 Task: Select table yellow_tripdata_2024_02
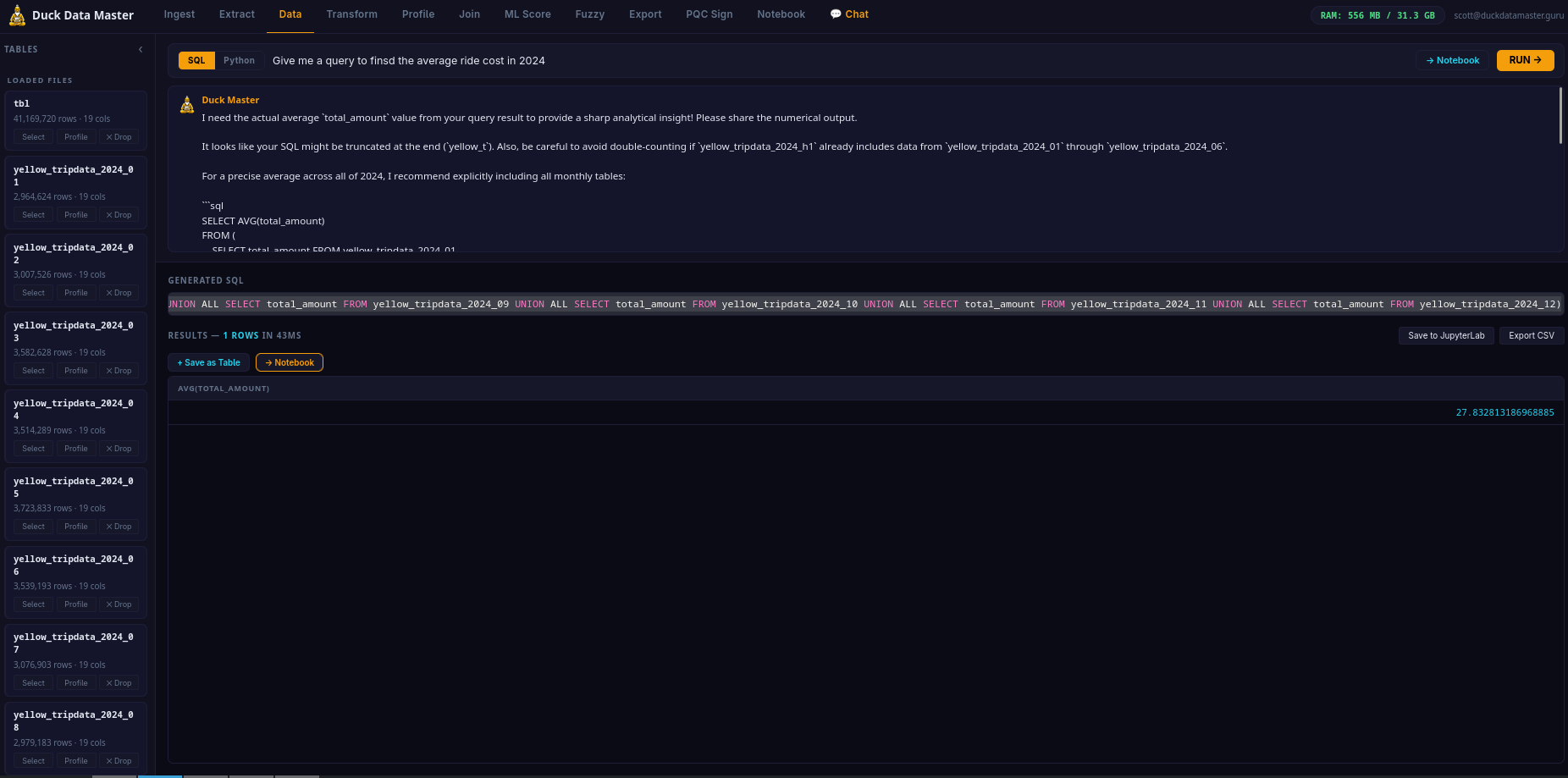[x=34, y=293]
